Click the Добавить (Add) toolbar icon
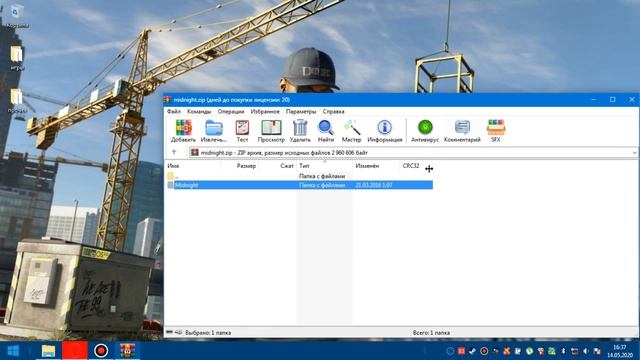The image size is (640, 360). click(x=183, y=131)
